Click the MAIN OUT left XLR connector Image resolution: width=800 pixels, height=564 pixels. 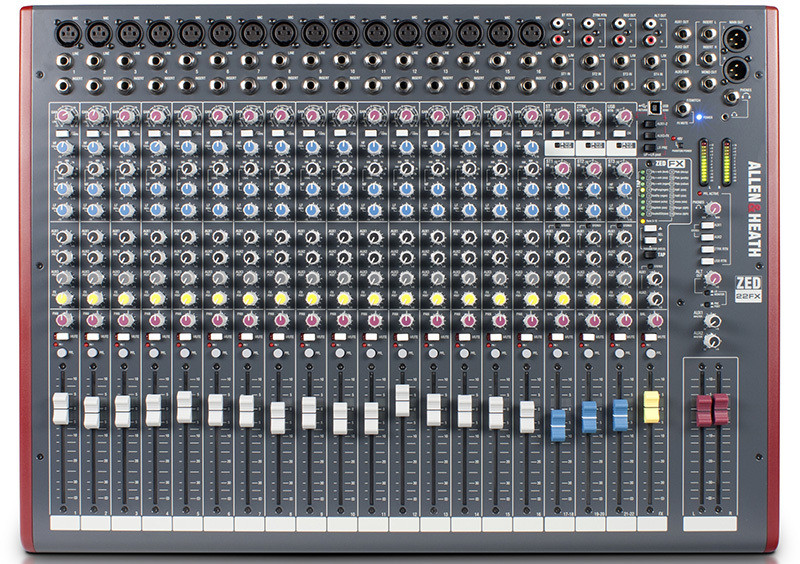tap(736, 39)
